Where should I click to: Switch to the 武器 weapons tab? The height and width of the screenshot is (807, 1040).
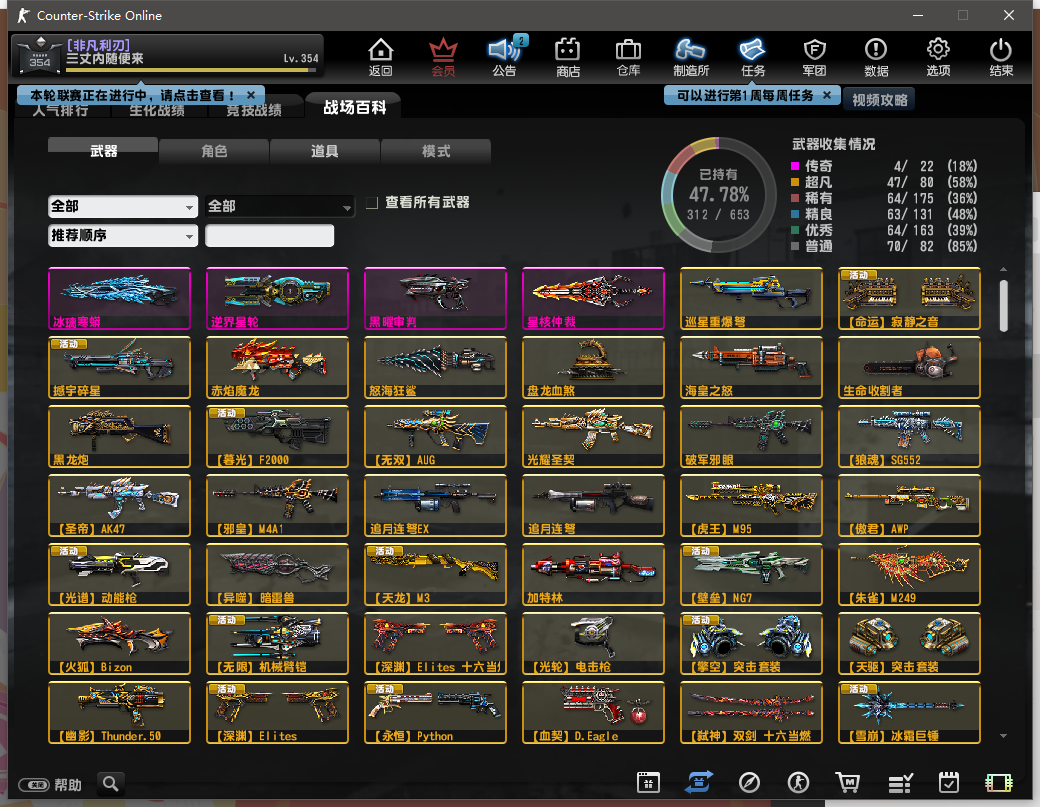[x=103, y=151]
